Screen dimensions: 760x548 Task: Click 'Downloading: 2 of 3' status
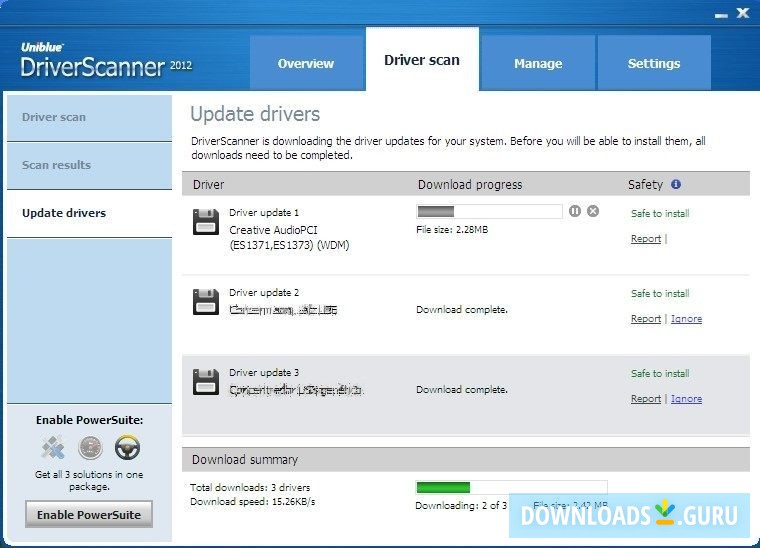point(461,505)
